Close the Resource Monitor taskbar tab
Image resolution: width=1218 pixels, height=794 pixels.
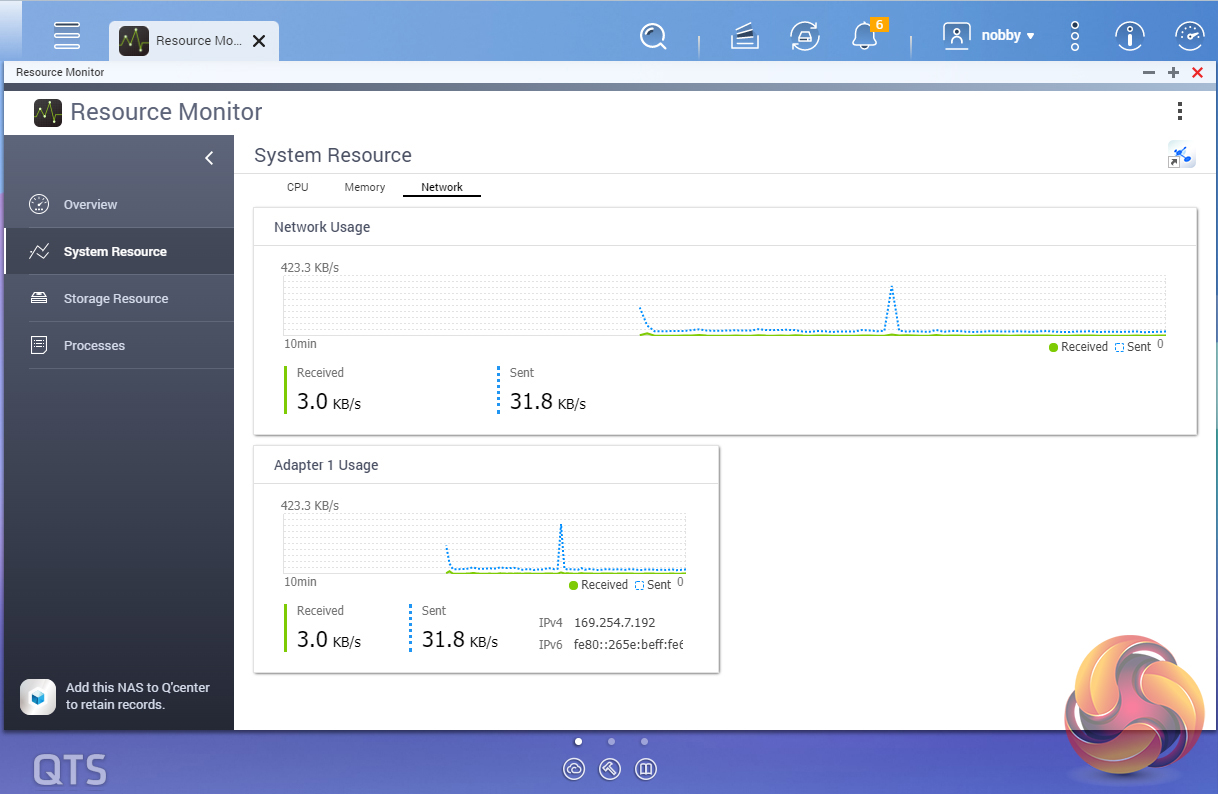(259, 41)
